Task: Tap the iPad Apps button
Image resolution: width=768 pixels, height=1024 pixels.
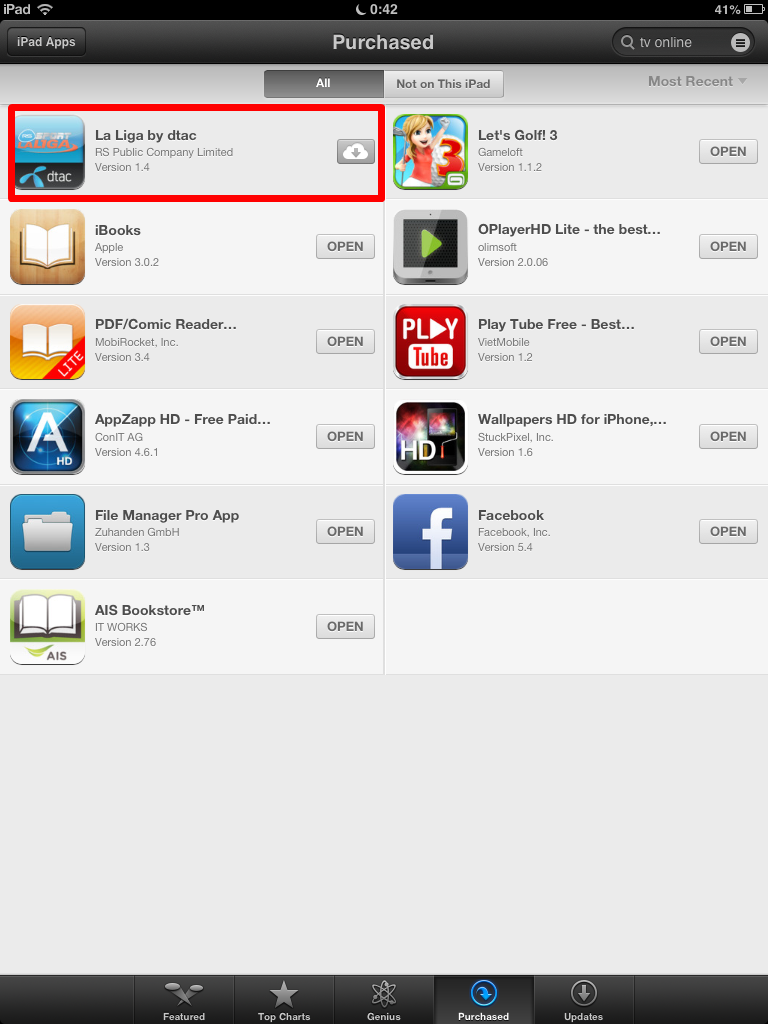Action: pos(46,42)
